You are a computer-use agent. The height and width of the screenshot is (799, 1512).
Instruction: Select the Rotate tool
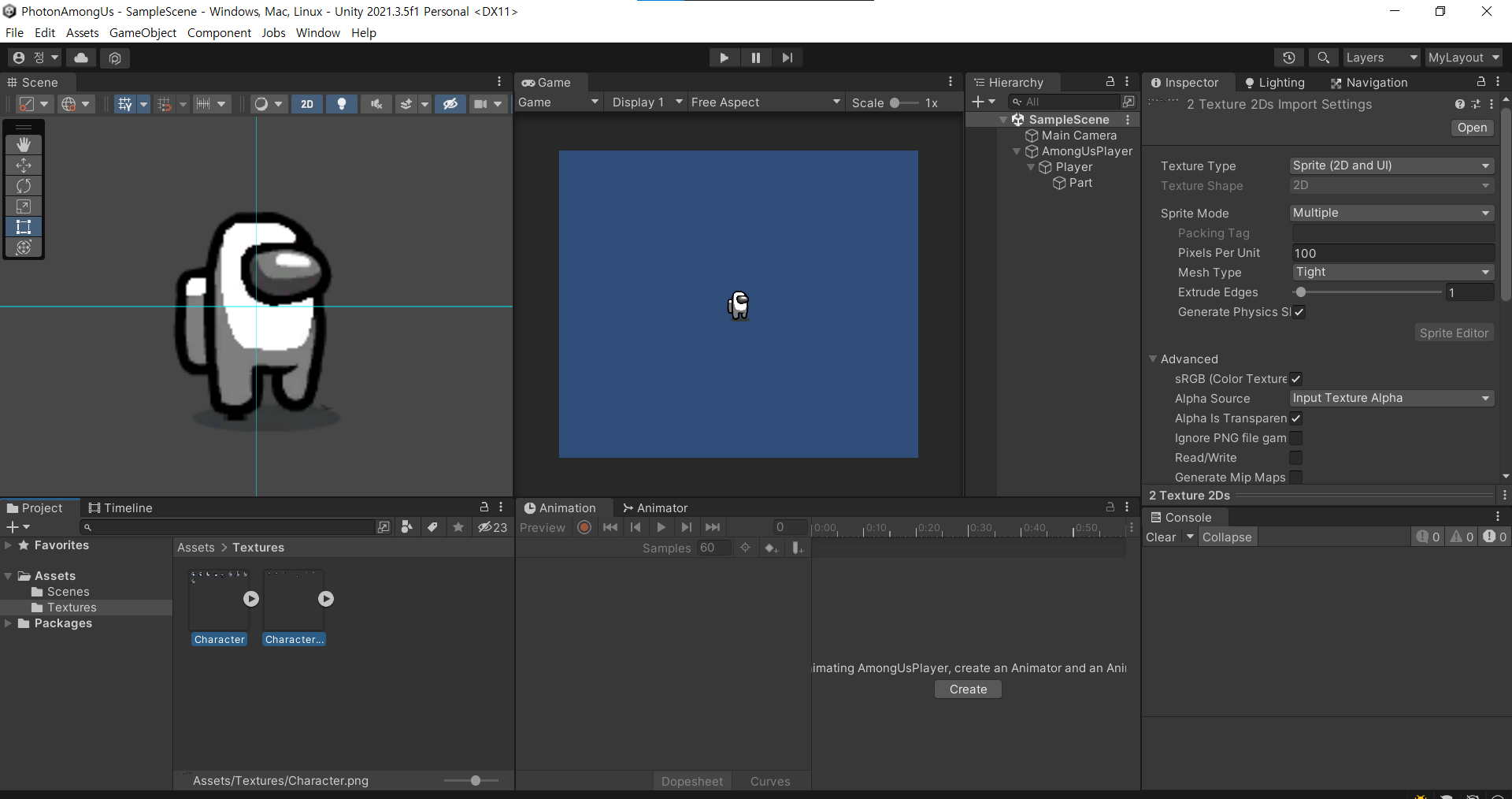24,185
